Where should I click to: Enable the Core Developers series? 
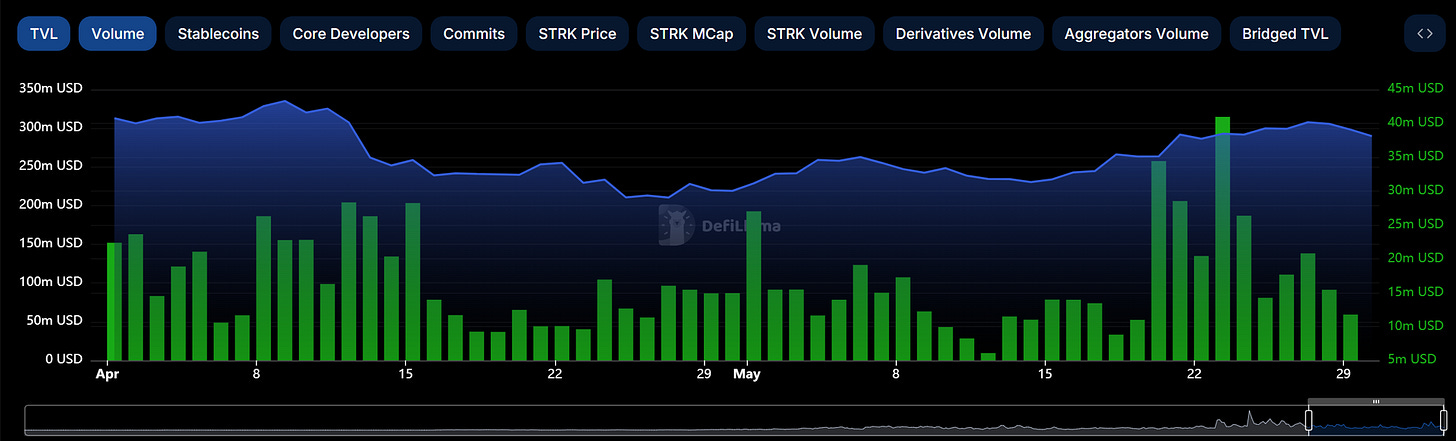[351, 33]
